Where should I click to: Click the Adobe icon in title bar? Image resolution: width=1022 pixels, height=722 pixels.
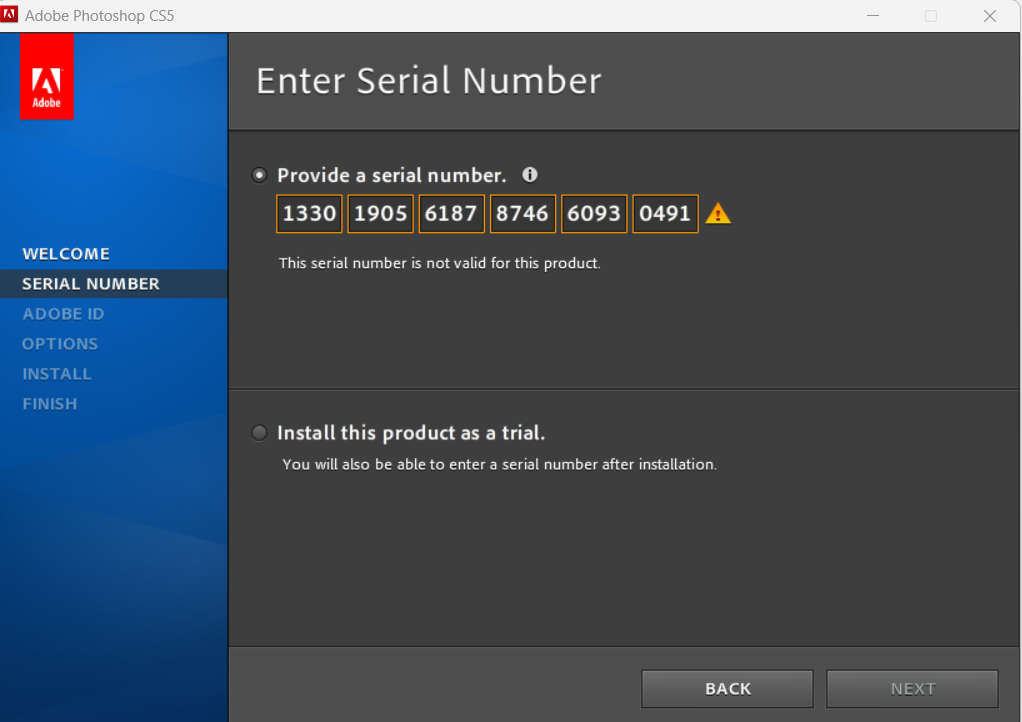click(x=11, y=15)
